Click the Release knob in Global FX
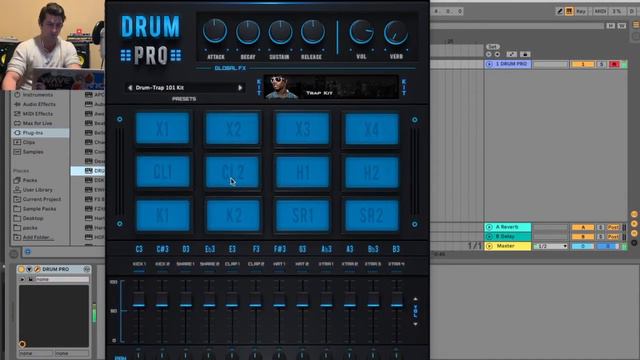The image size is (640, 360). pos(313,32)
